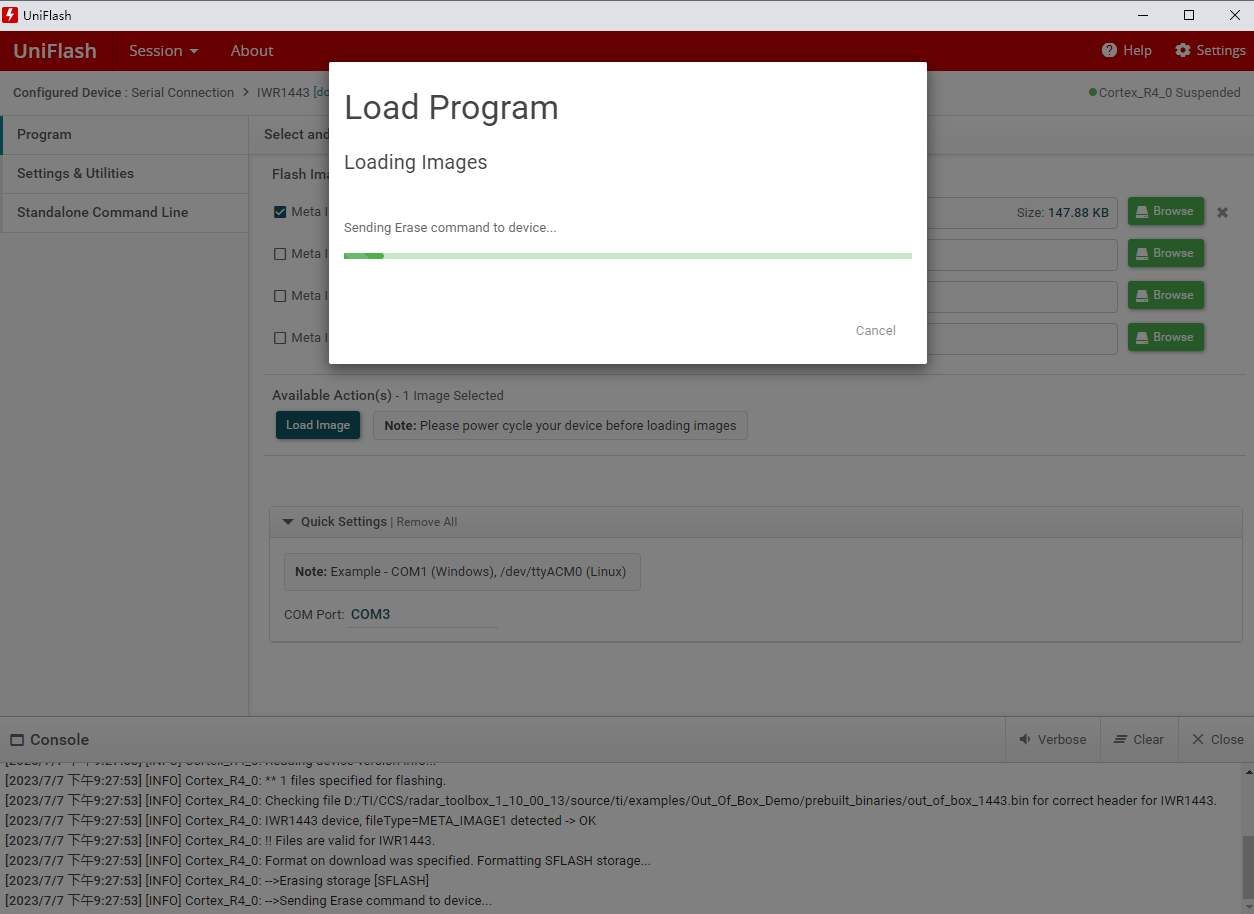Click the 'Size: 147.88 KB' label
The width and height of the screenshot is (1254, 914).
point(1062,213)
